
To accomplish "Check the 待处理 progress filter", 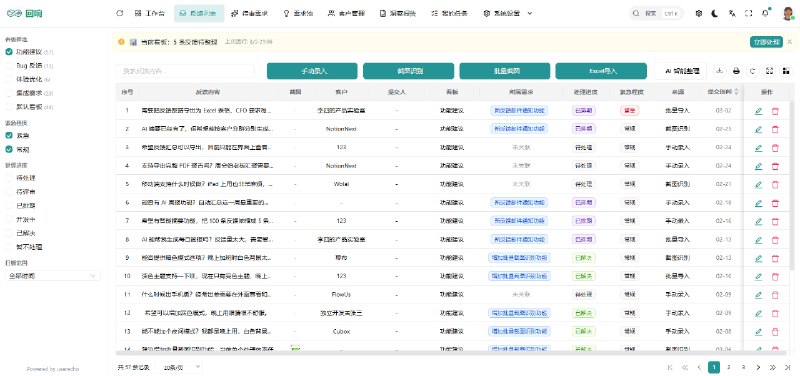I will pyautogui.click(x=9, y=178).
